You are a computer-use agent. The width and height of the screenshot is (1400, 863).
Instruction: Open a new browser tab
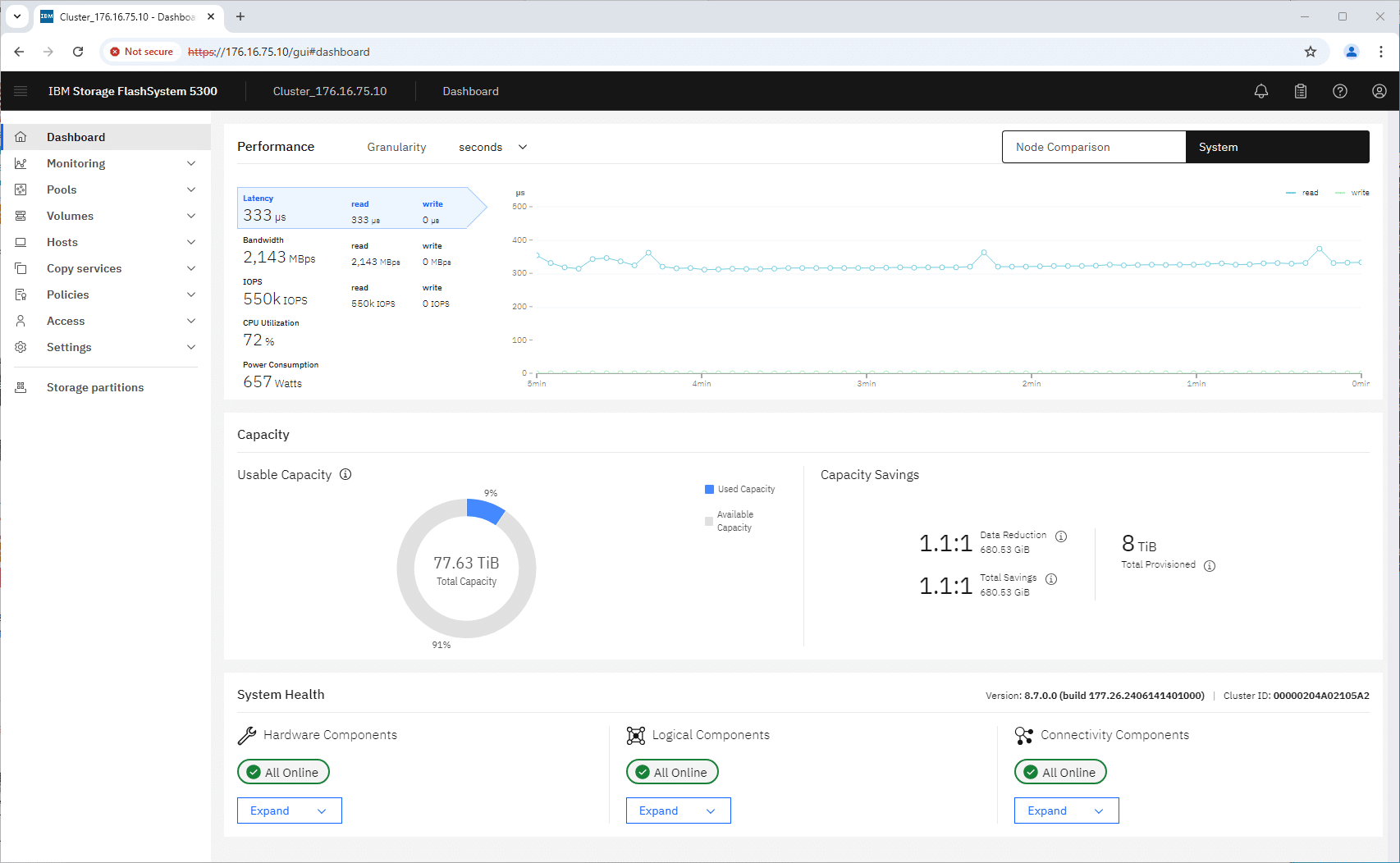[240, 16]
